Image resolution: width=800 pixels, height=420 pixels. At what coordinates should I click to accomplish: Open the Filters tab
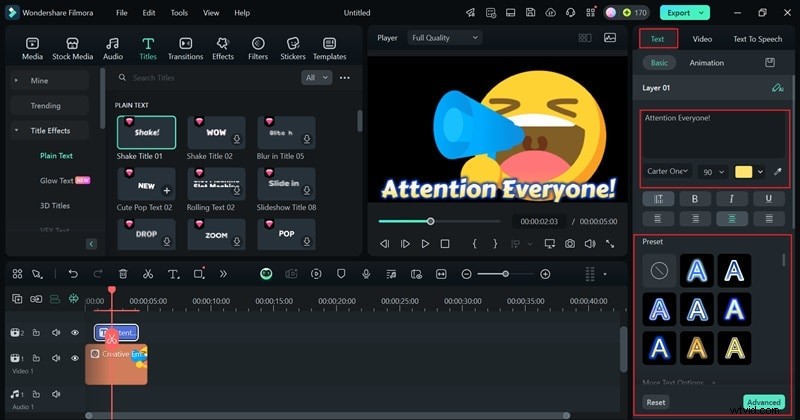pos(258,49)
